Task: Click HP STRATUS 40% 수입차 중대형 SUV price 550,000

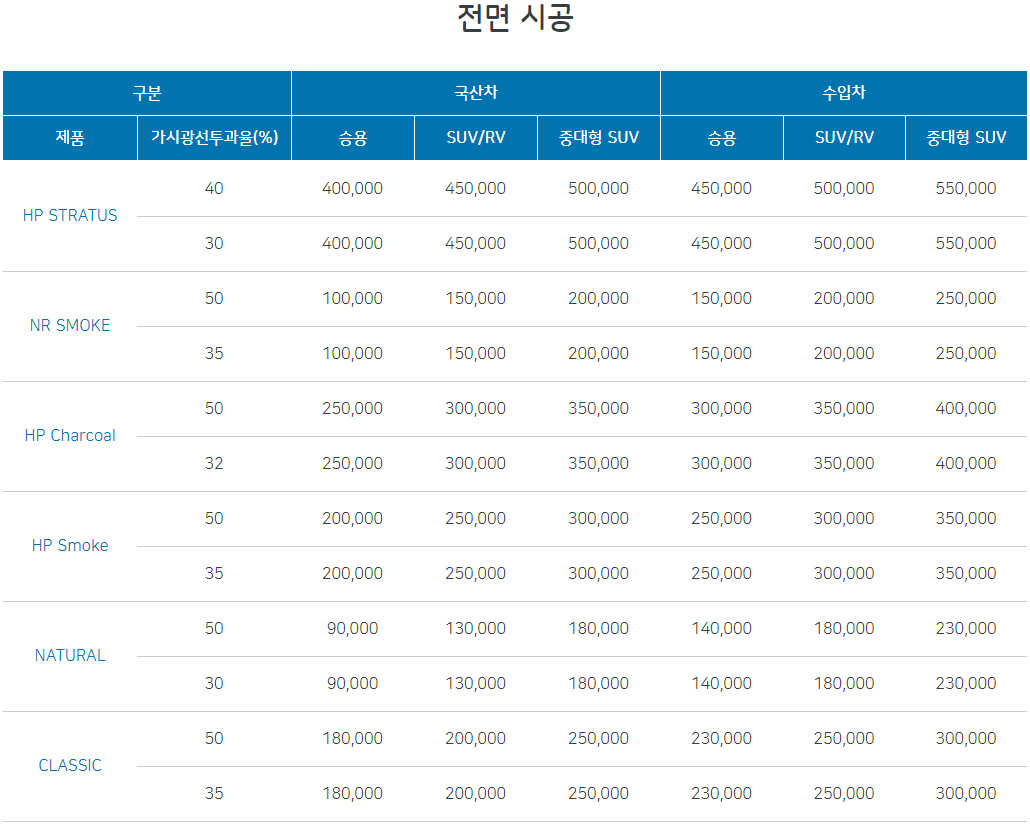Action: 966,189
